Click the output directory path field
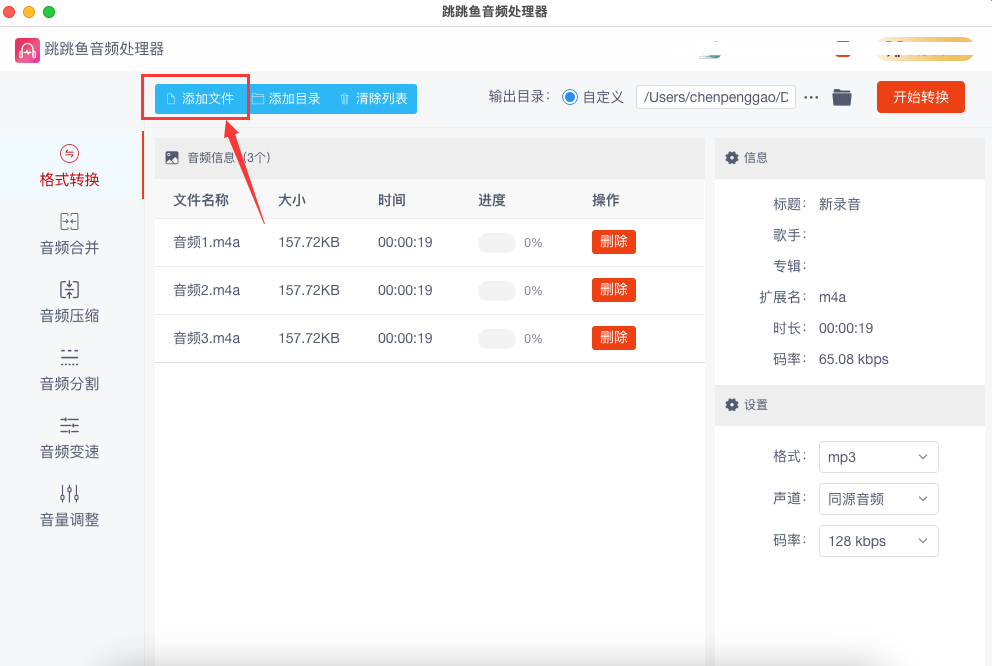Viewport: 992px width, 666px height. coord(715,97)
